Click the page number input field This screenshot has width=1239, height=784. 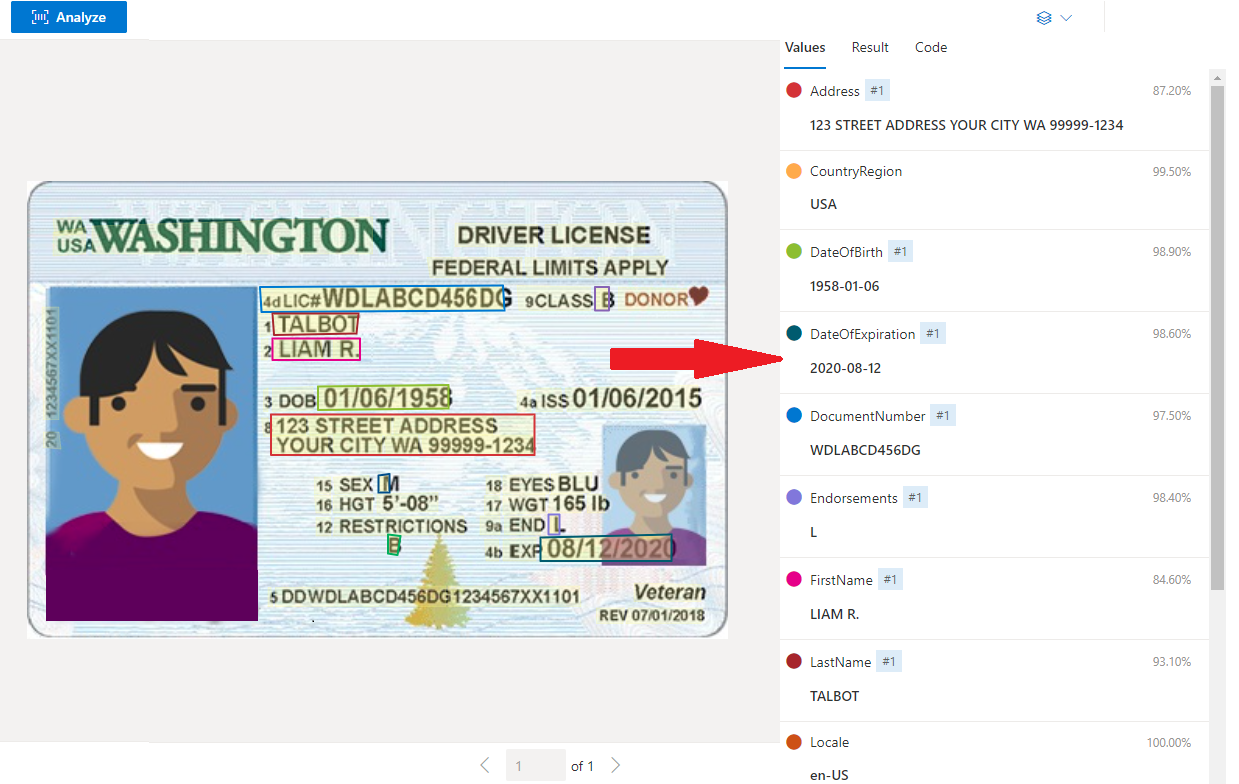click(535, 764)
